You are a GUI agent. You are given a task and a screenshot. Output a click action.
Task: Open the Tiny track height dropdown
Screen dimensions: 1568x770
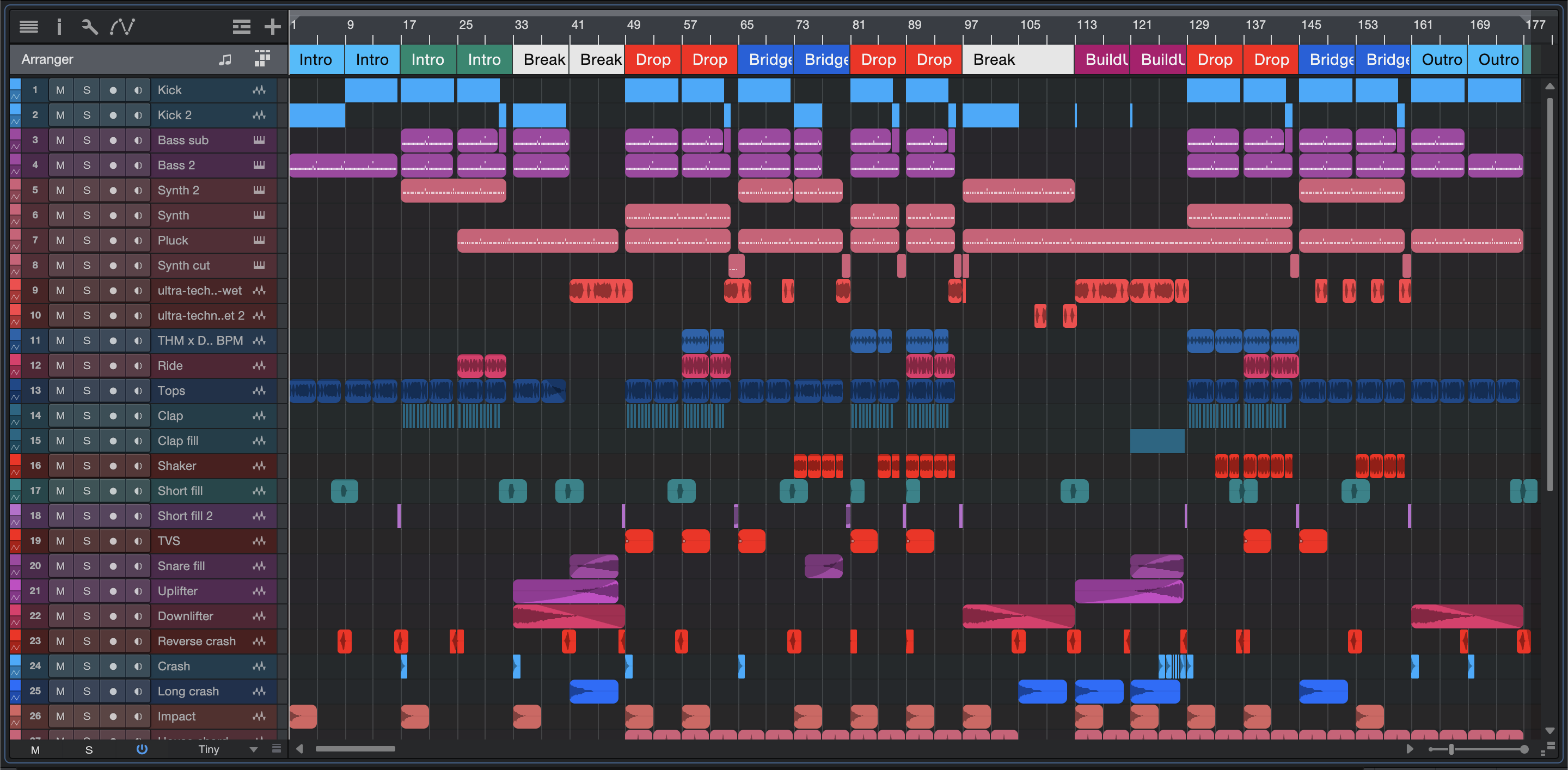(228, 749)
